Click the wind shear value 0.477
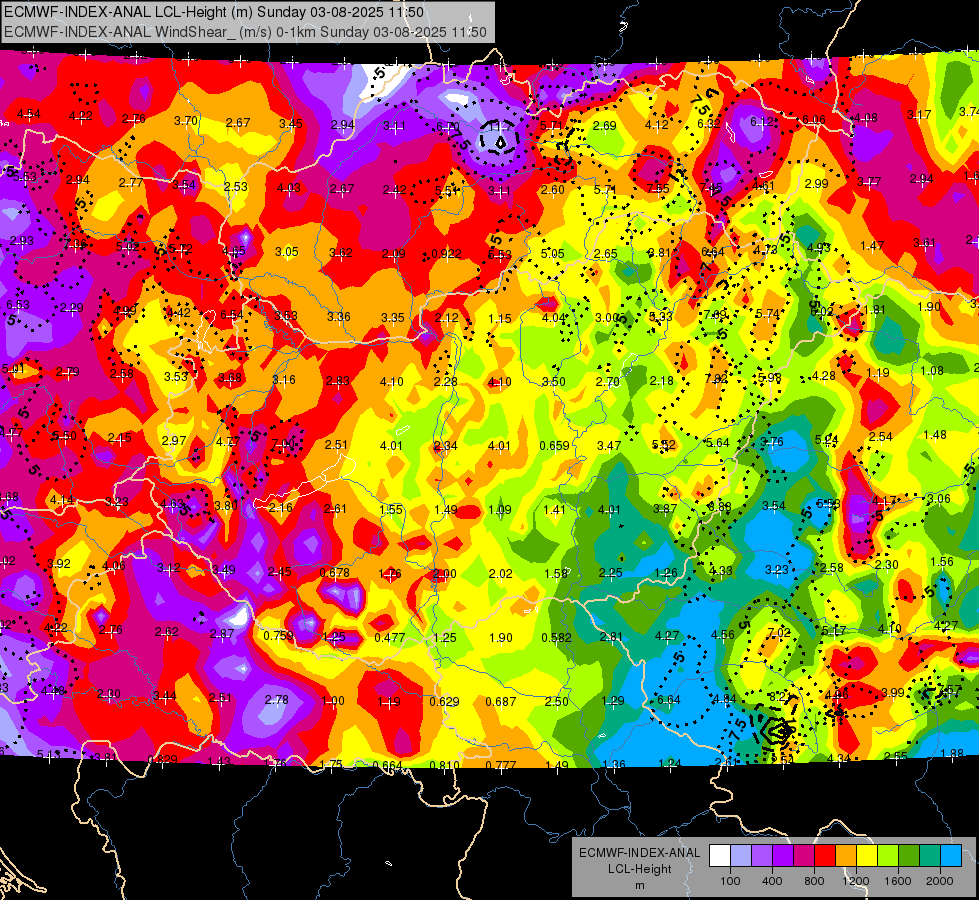Image resolution: width=979 pixels, height=900 pixels. (390, 638)
